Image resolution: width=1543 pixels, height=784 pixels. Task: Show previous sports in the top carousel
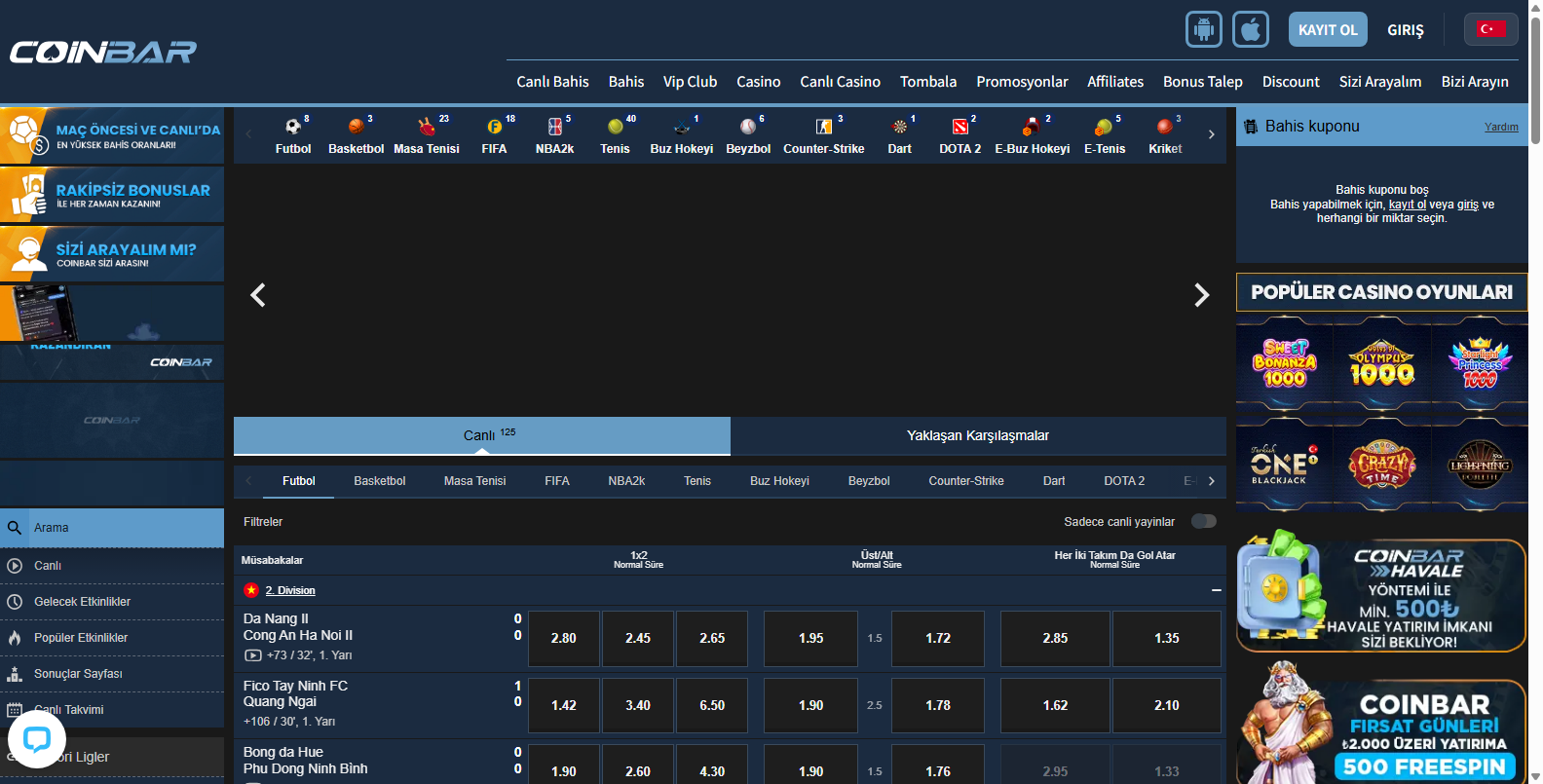[248, 134]
